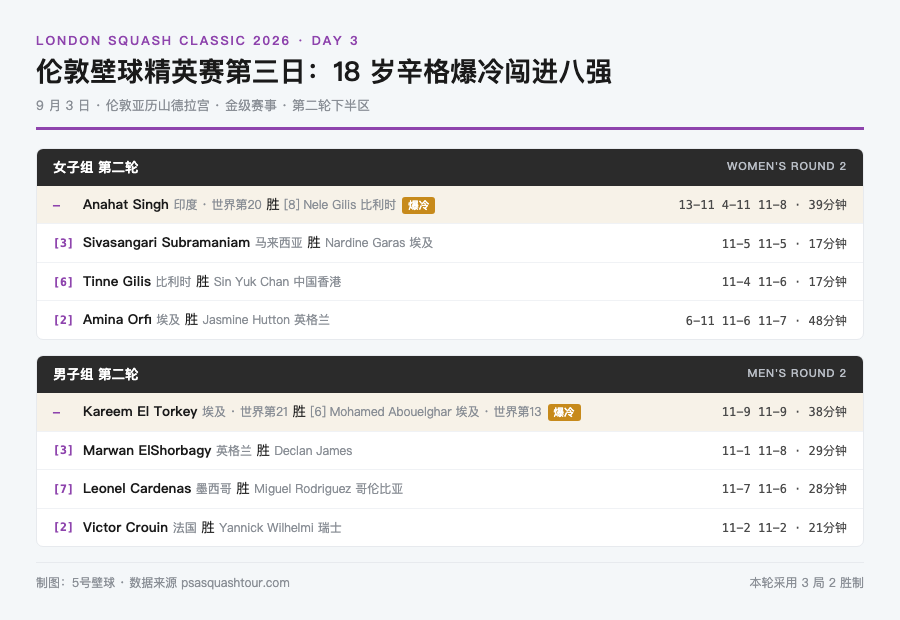
Task: Click the MEN'S ROUND 2 label
Action: tap(797, 374)
